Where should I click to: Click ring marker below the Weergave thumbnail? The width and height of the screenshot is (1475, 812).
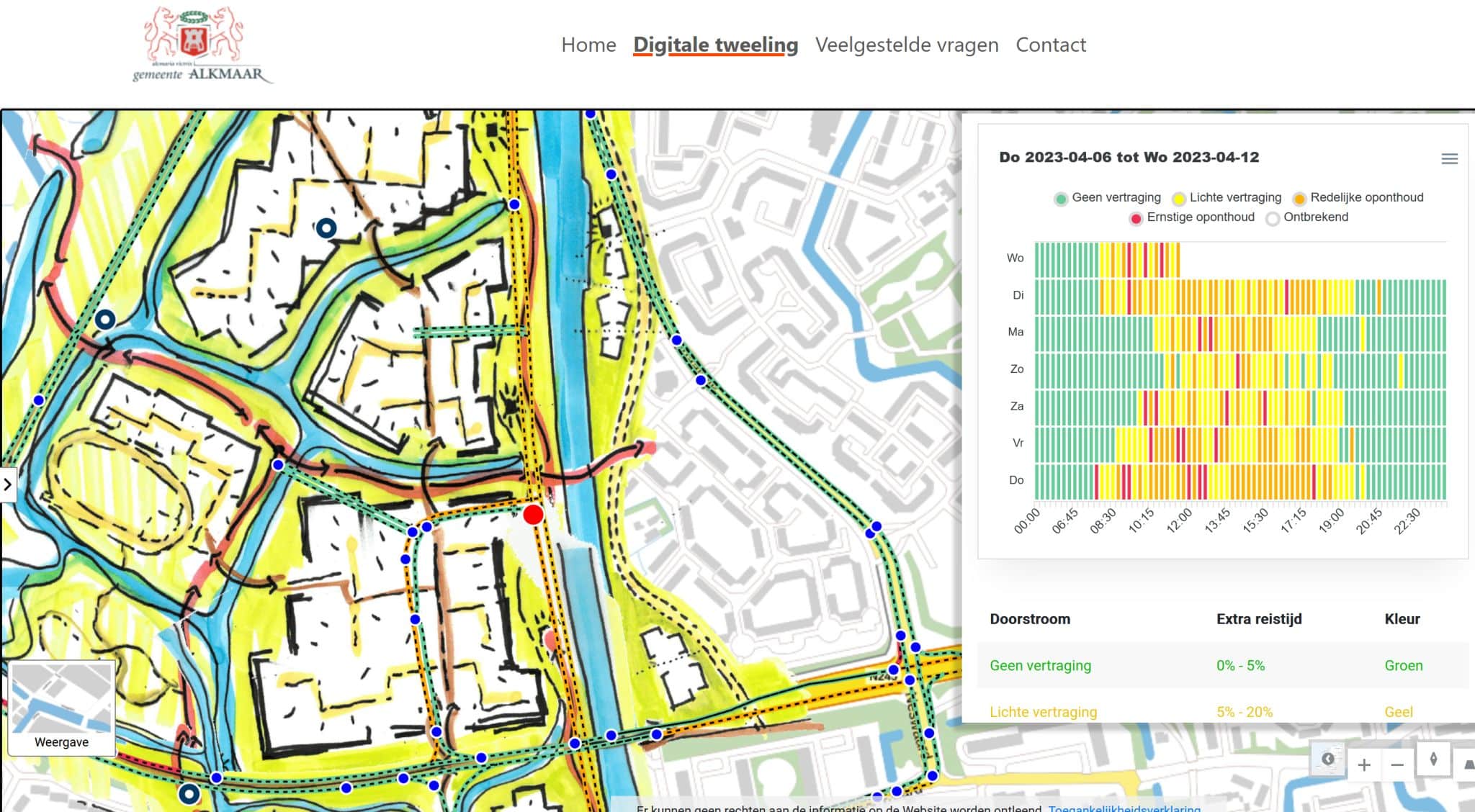[189, 794]
